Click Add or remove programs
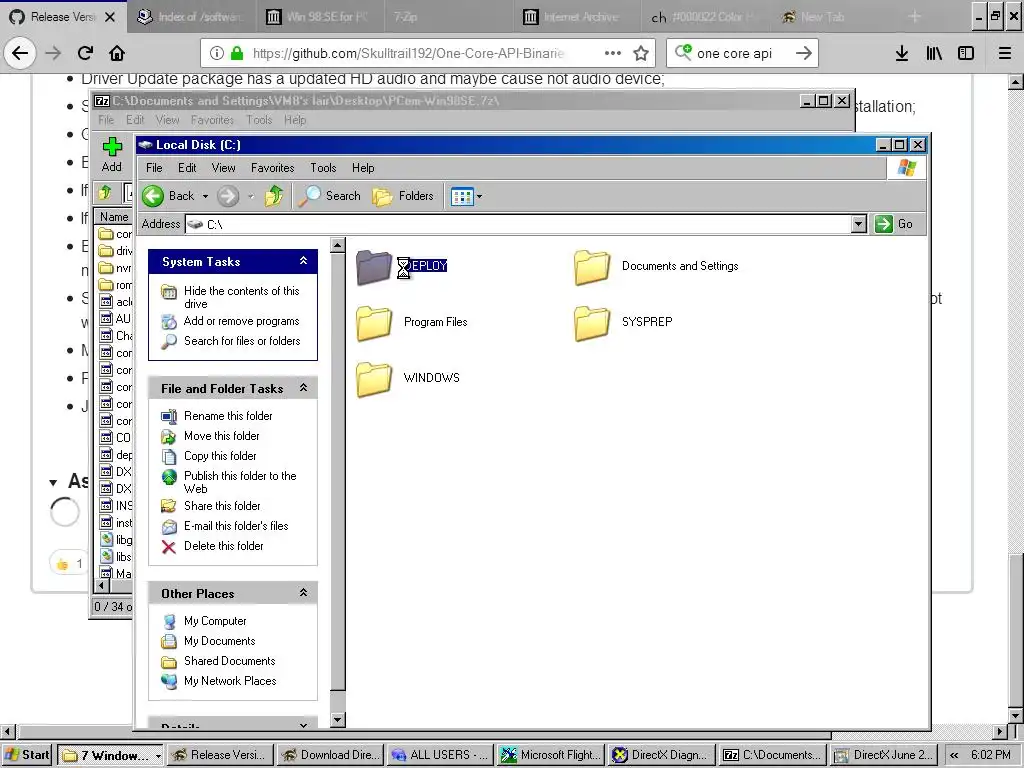Image resolution: width=1024 pixels, height=768 pixels. 241,321
